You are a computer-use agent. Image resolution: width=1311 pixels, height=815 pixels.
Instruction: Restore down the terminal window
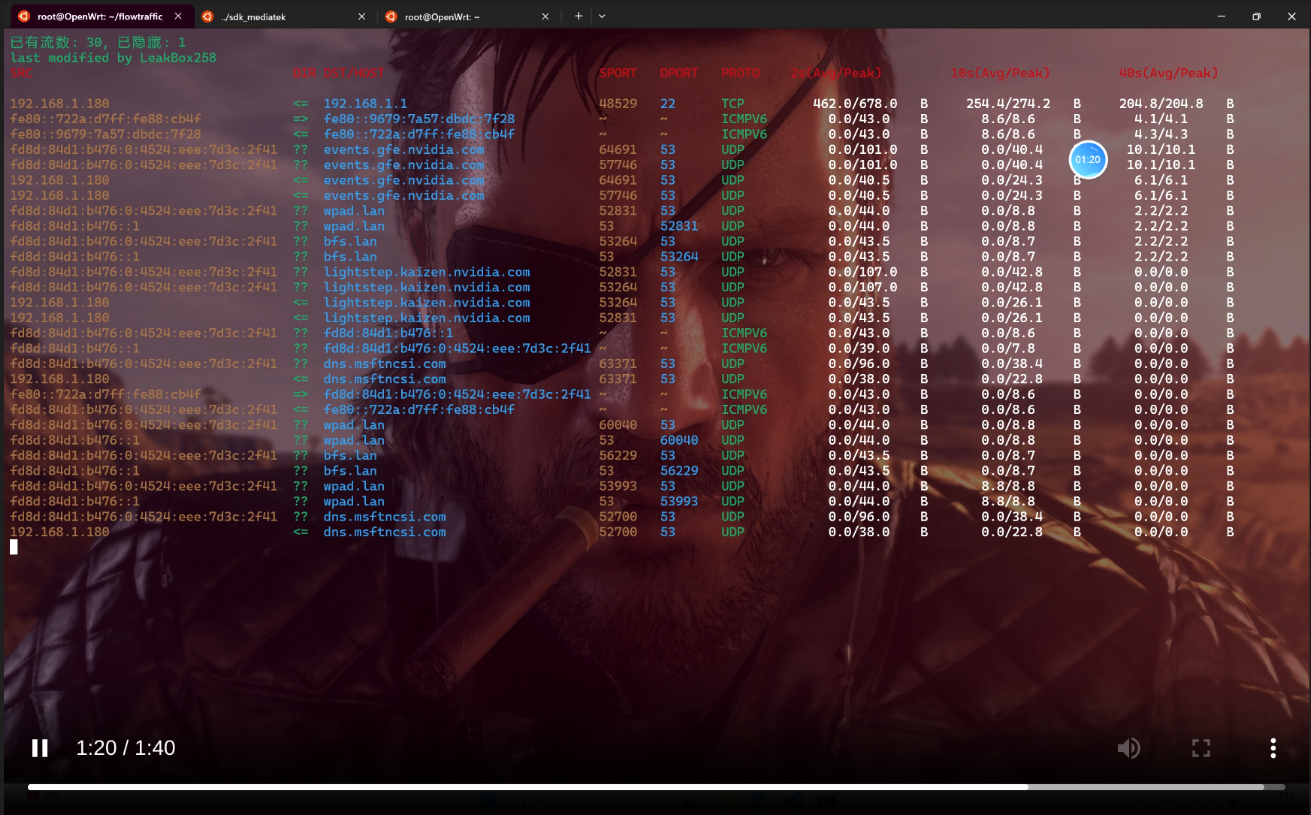(1256, 17)
